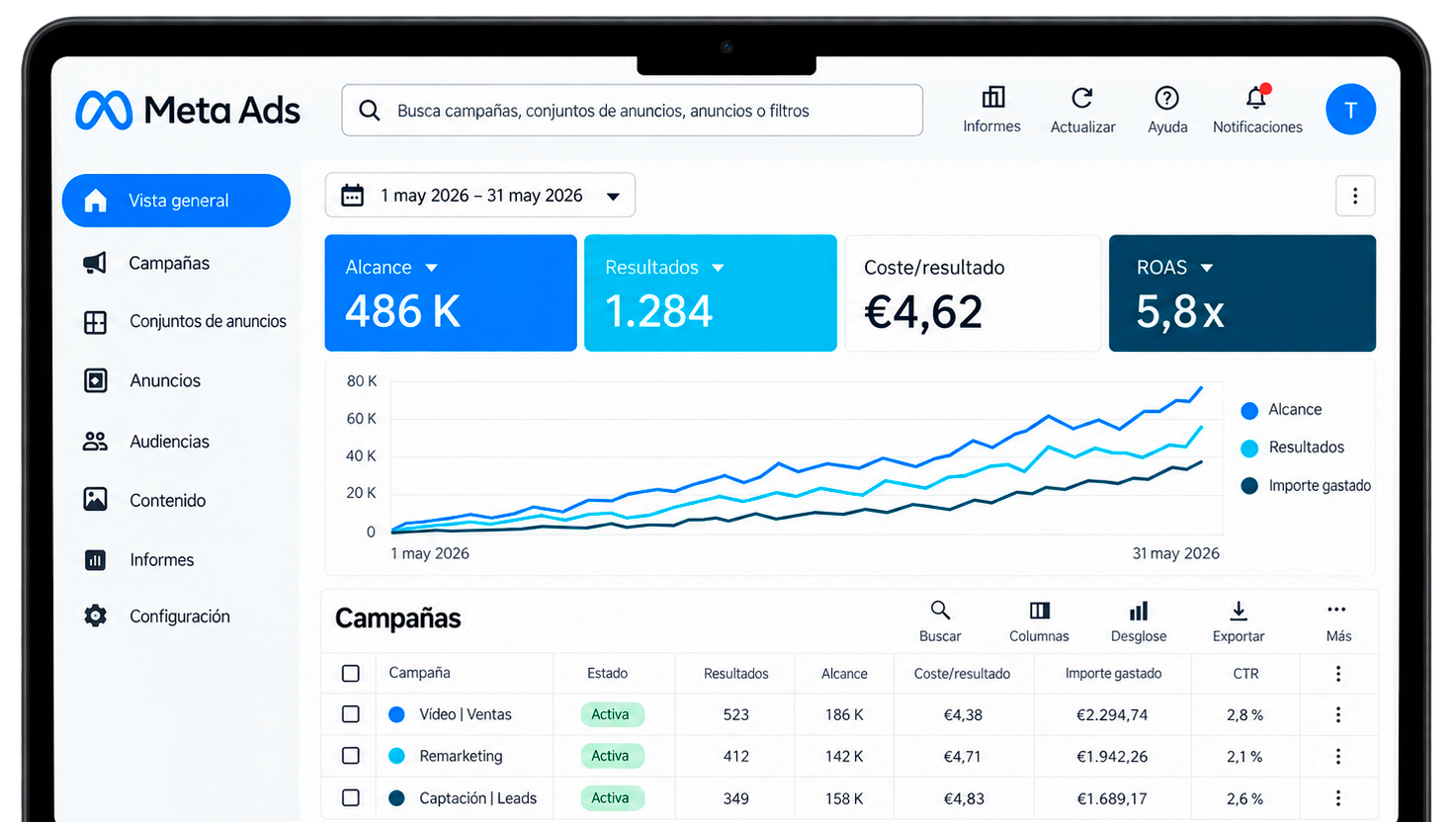Click the cyan dot beside Remarketing
The image size is (1456, 822).
point(397,756)
